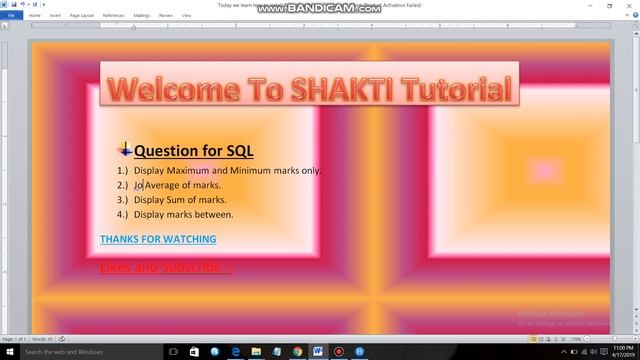Click the zoom percentage level

click(x=576, y=339)
